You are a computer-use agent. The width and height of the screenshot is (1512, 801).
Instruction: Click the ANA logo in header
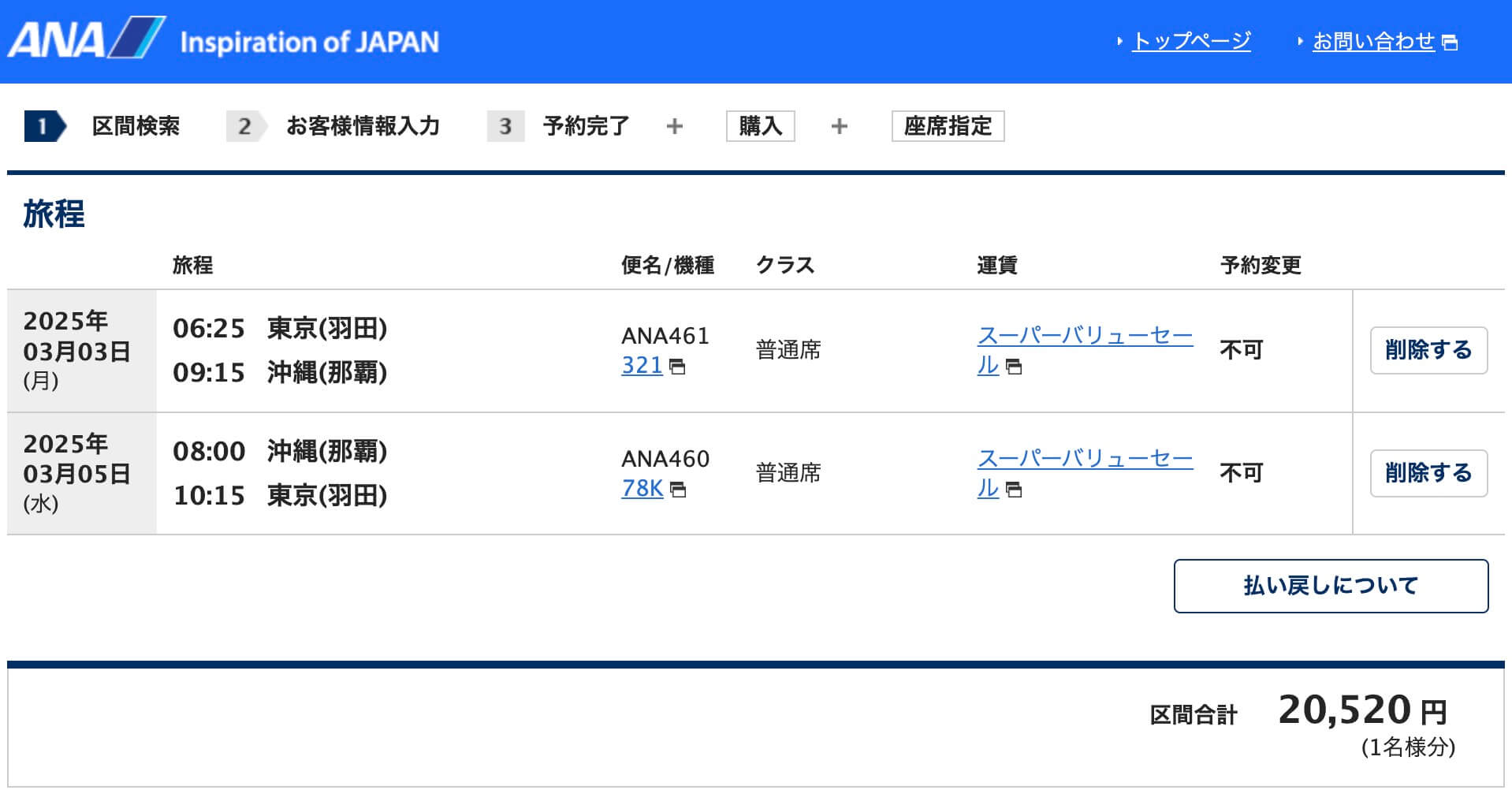pyautogui.click(x=87, y=38)
